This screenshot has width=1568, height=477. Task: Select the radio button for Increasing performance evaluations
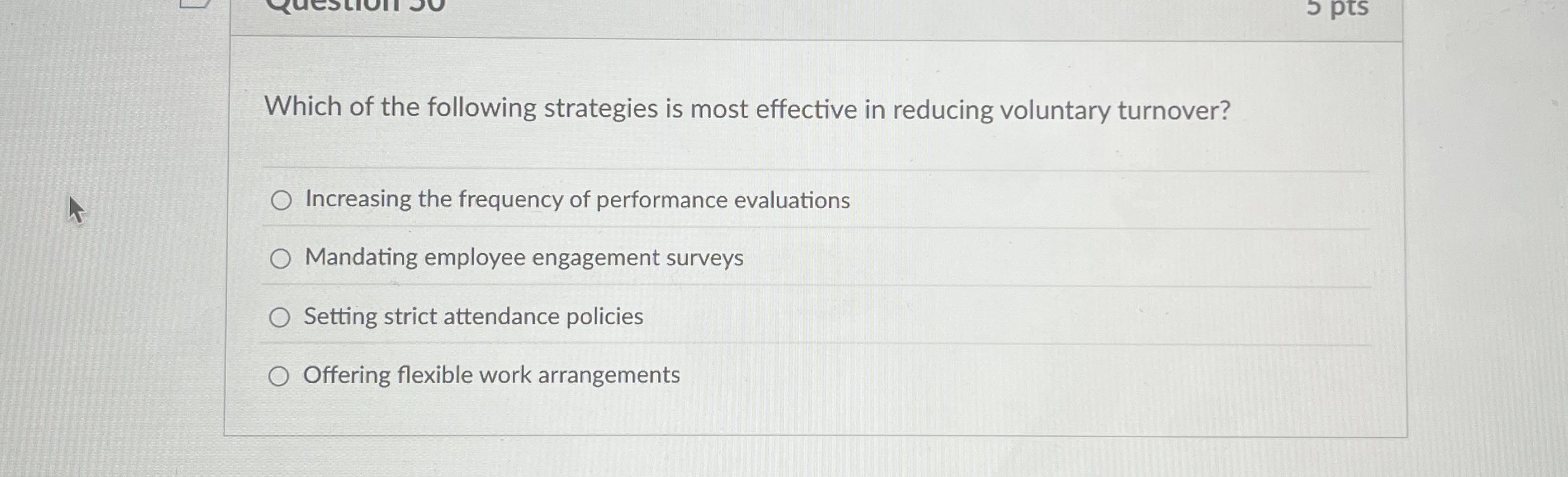(x=281, y=199)
